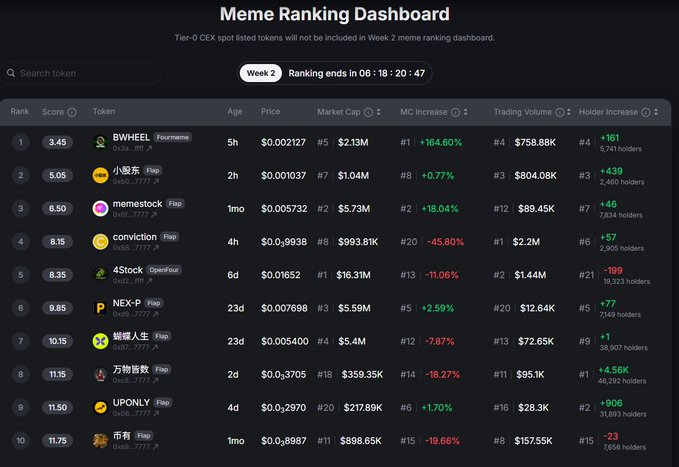Open the UPONLY token name link
The height and width of the screenshot is (467, 679).
point(131,402)
